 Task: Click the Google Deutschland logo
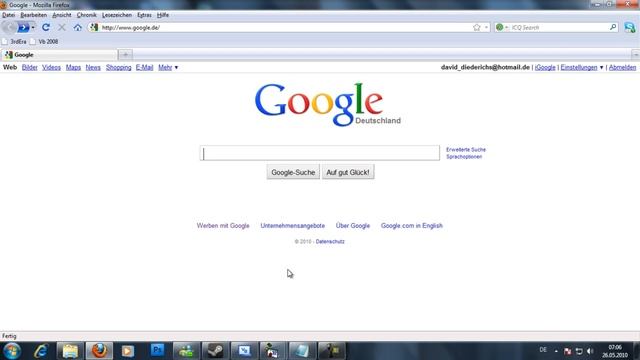click(327, 104)
